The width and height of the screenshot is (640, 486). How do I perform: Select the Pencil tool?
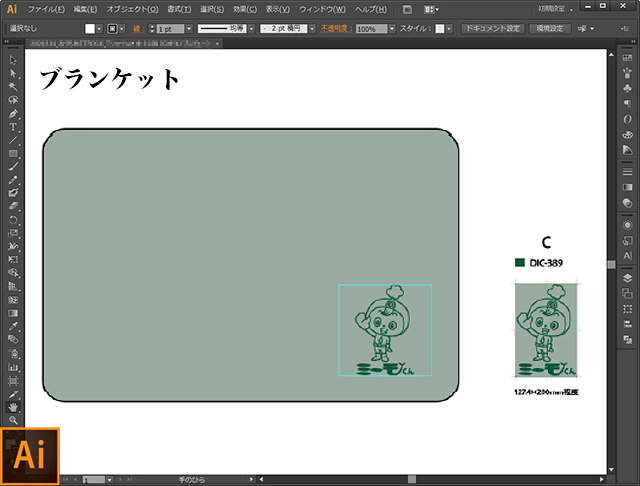pos(13,180)
